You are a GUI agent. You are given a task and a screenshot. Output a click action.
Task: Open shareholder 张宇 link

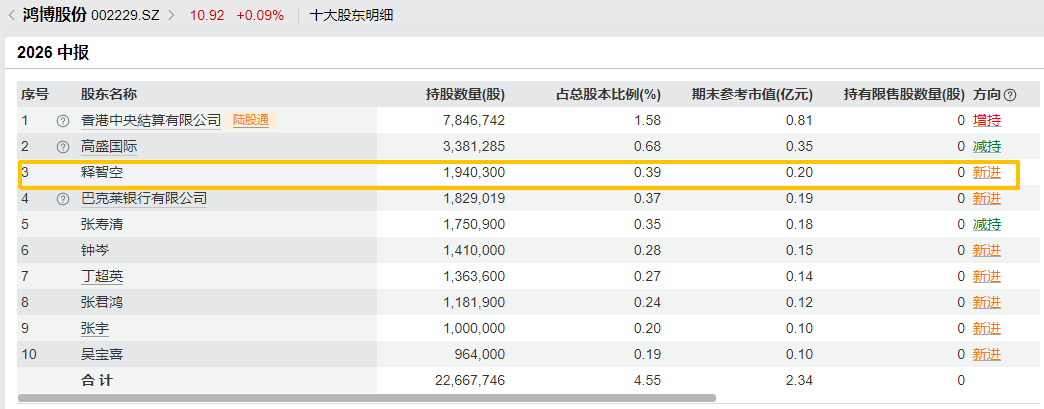coord(95,328)
